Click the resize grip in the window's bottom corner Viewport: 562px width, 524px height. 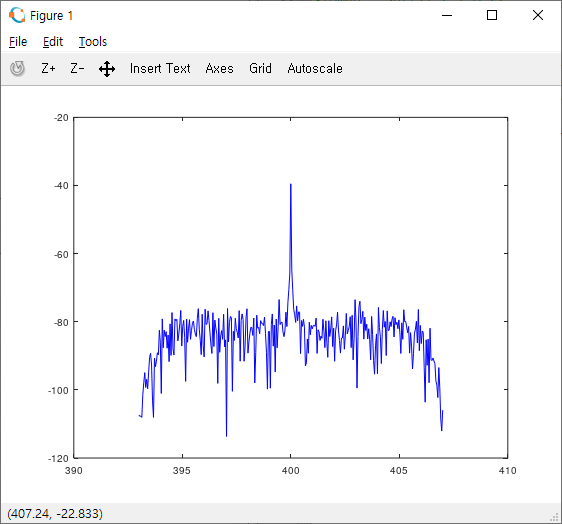pos(555,517)
